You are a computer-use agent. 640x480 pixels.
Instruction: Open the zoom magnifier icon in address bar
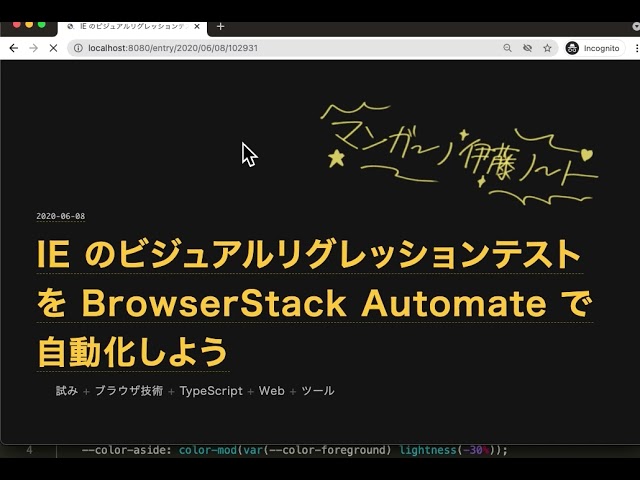(x=507, y=48)
